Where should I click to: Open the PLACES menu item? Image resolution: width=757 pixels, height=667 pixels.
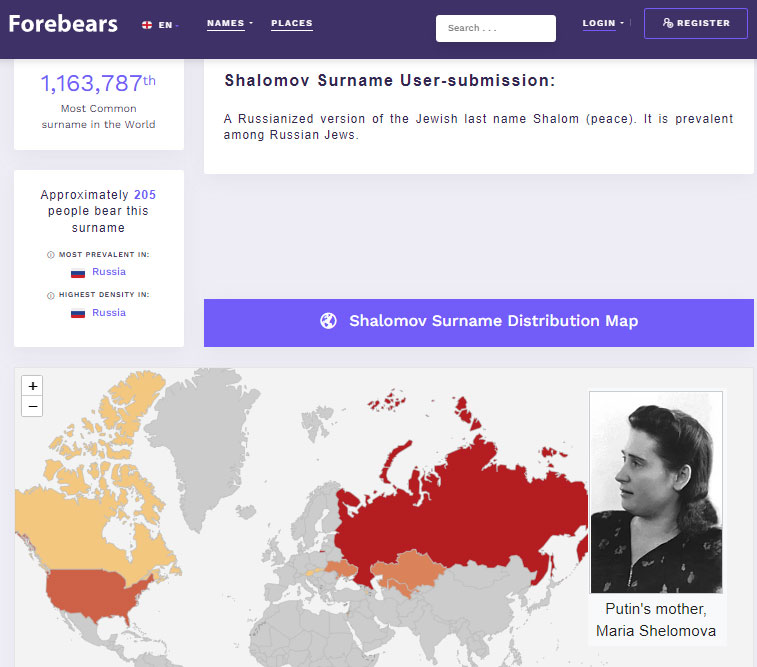point(292,23)
